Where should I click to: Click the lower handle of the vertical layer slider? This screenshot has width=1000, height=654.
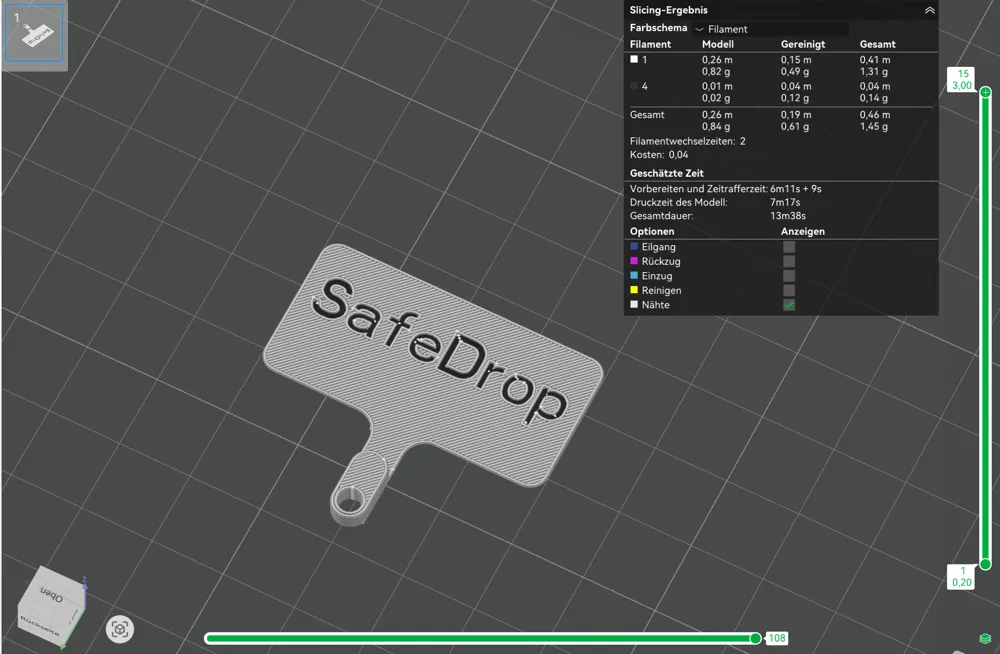coord(985,564)
